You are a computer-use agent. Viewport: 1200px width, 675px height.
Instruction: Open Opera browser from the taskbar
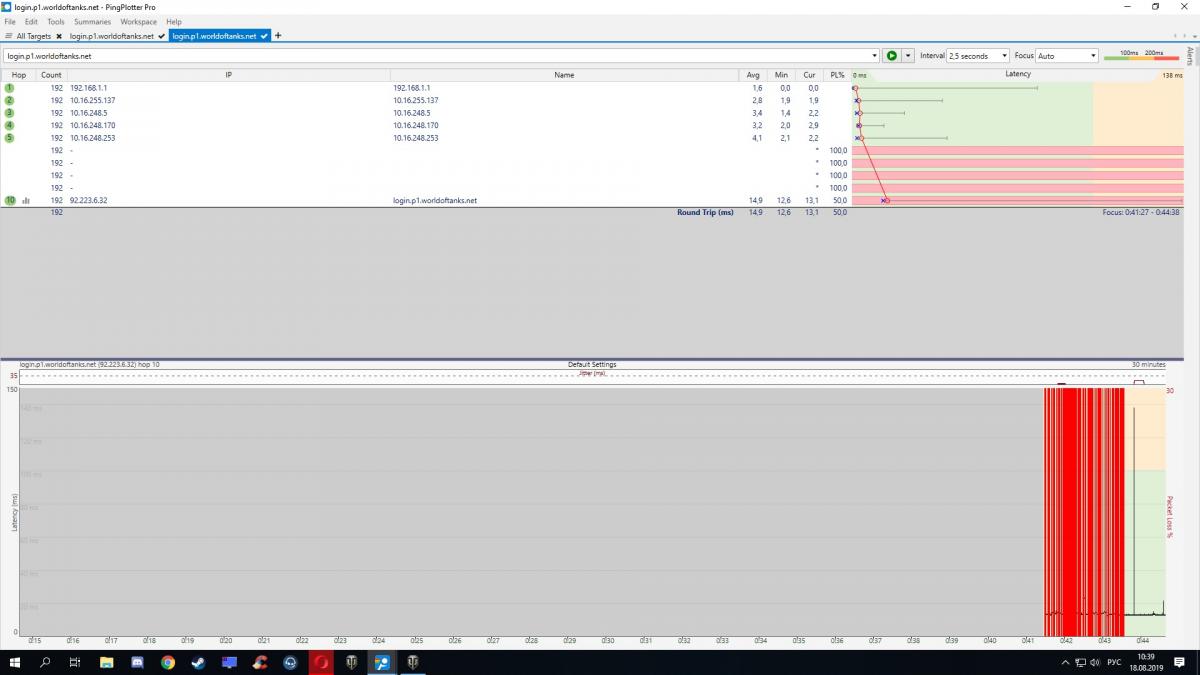320,662
